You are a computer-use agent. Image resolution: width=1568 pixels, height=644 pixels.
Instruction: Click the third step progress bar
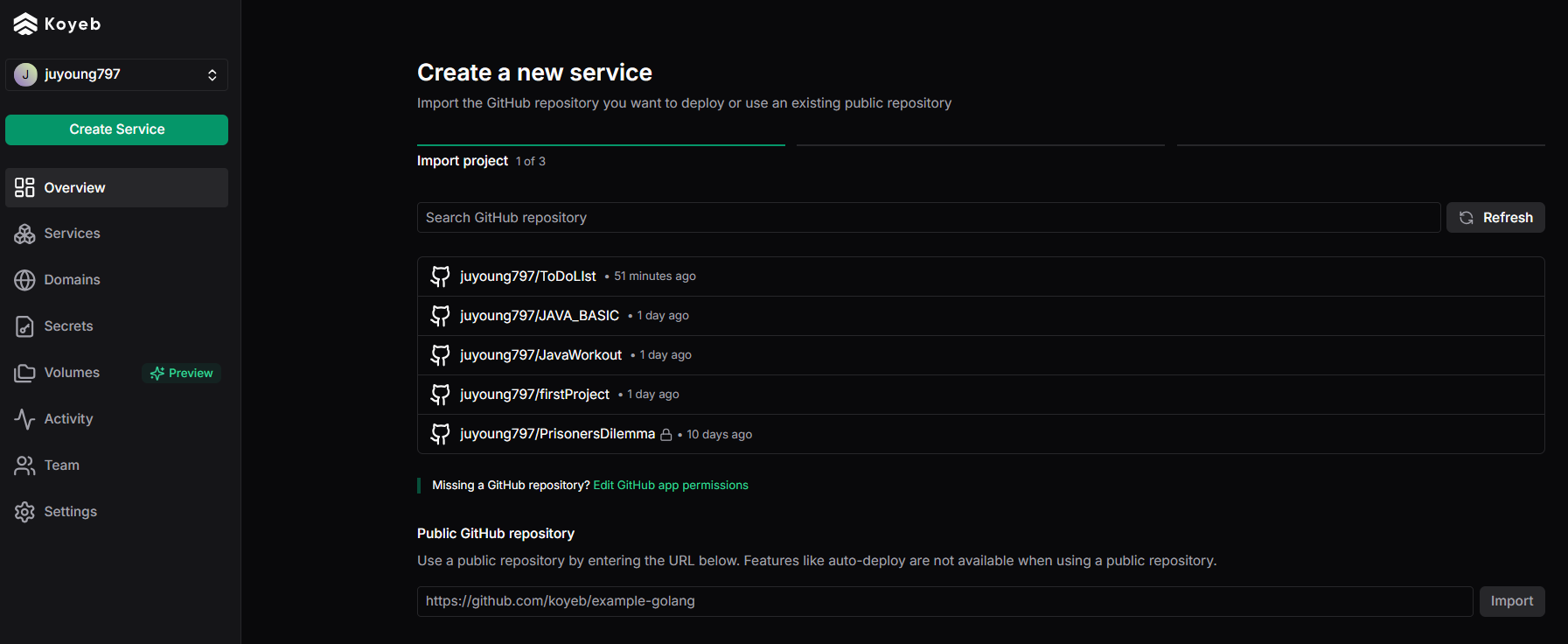[x=1361, y=145]
